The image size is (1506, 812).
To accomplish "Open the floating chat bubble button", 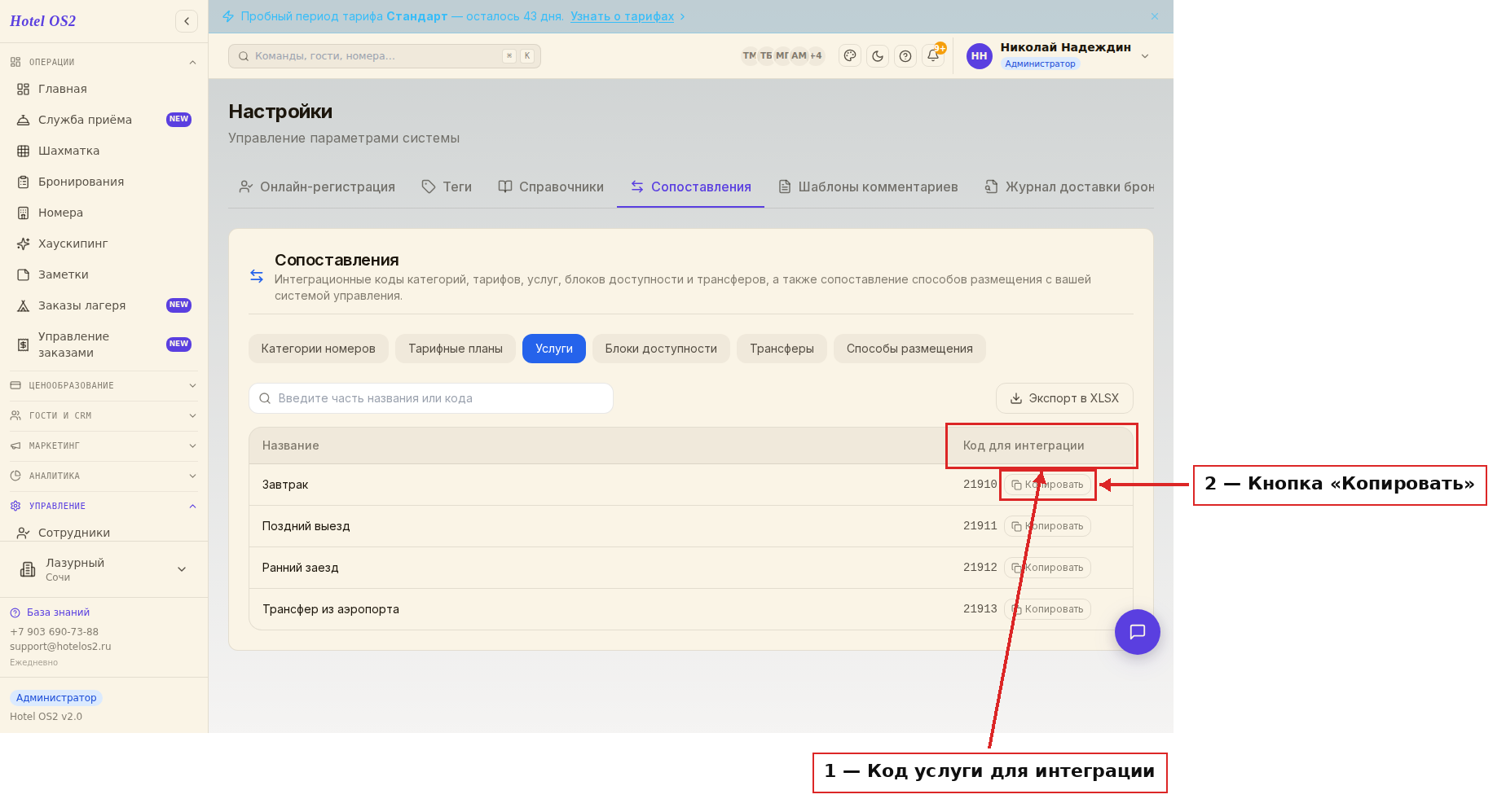I will click(1138, 632).
